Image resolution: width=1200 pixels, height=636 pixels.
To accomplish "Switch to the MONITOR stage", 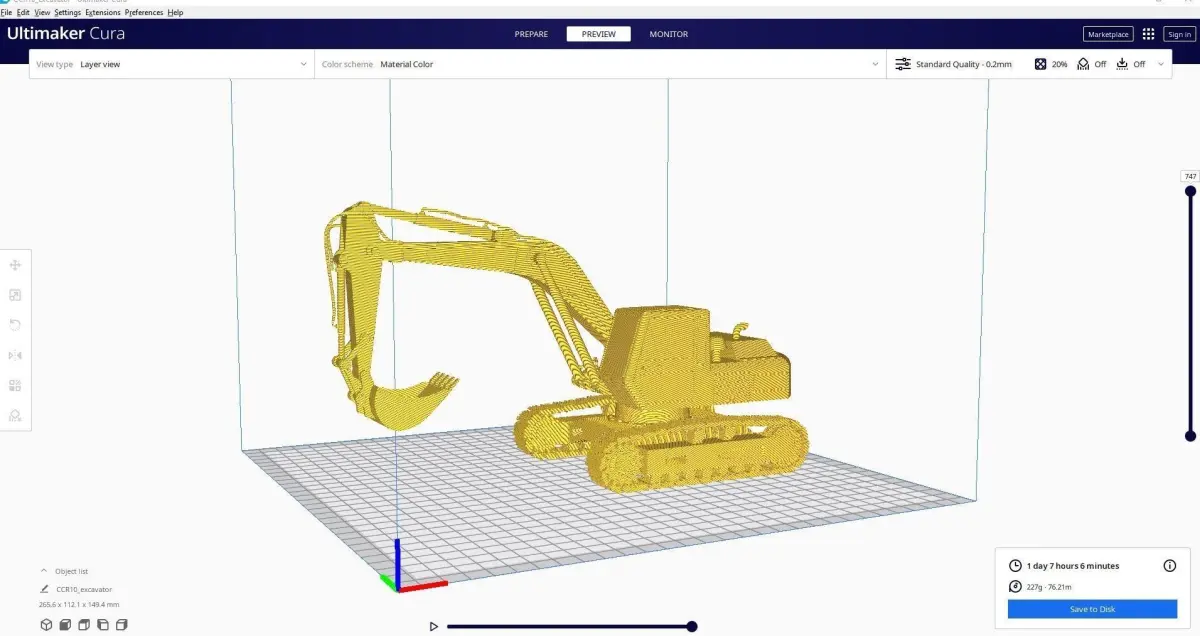I will (668, 34).
